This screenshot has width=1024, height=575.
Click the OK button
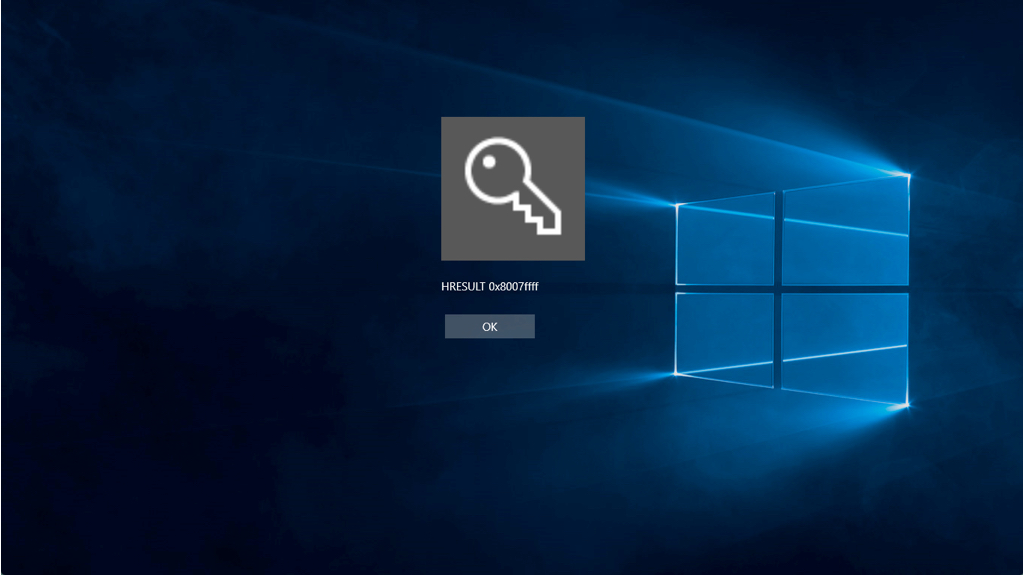[x=490, y=326]
